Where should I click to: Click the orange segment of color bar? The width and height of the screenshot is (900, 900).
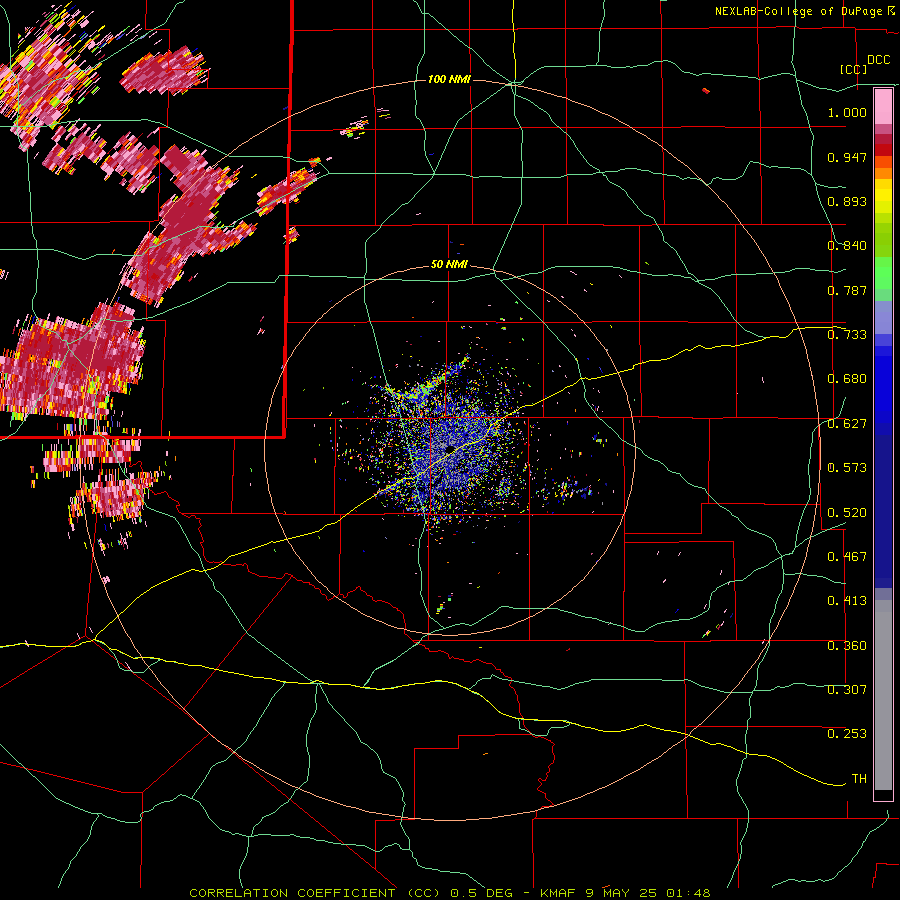883,173
